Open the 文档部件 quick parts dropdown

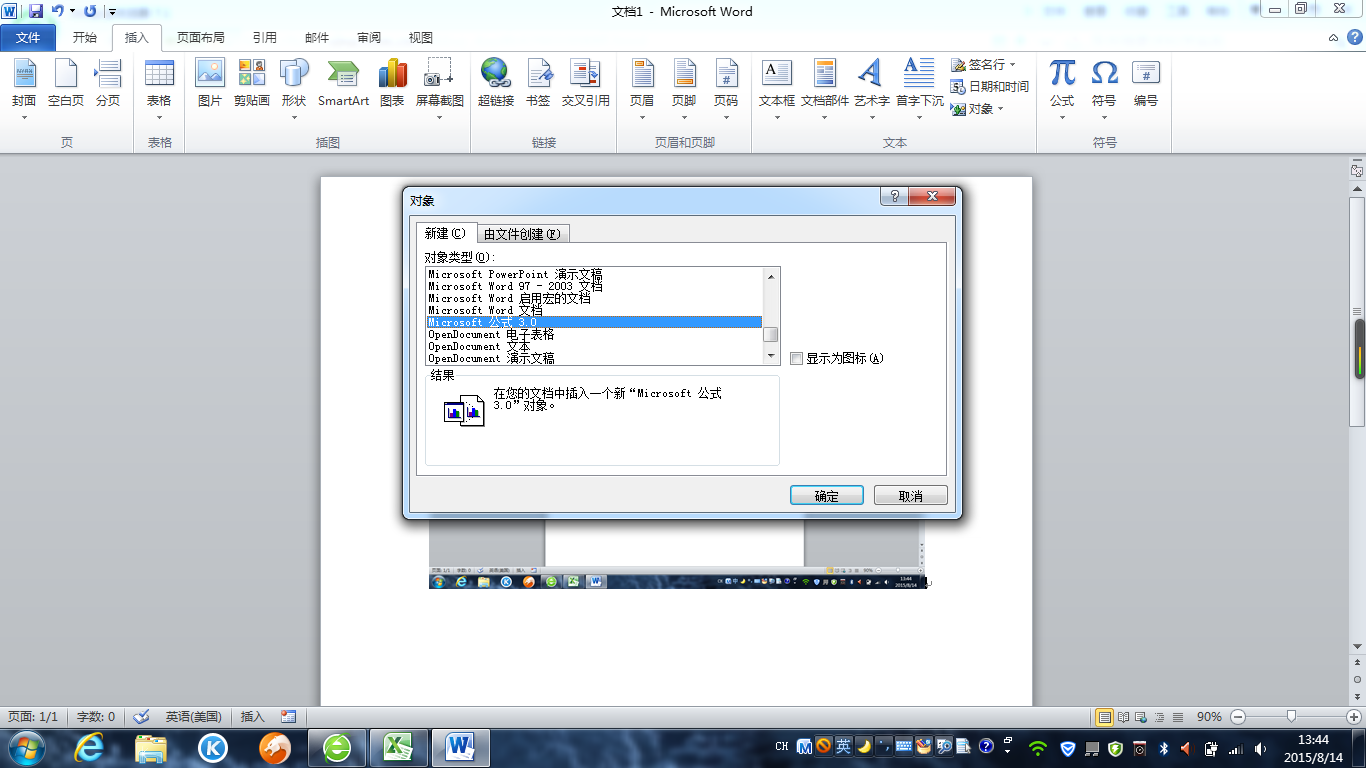click(x=825, y=116)
